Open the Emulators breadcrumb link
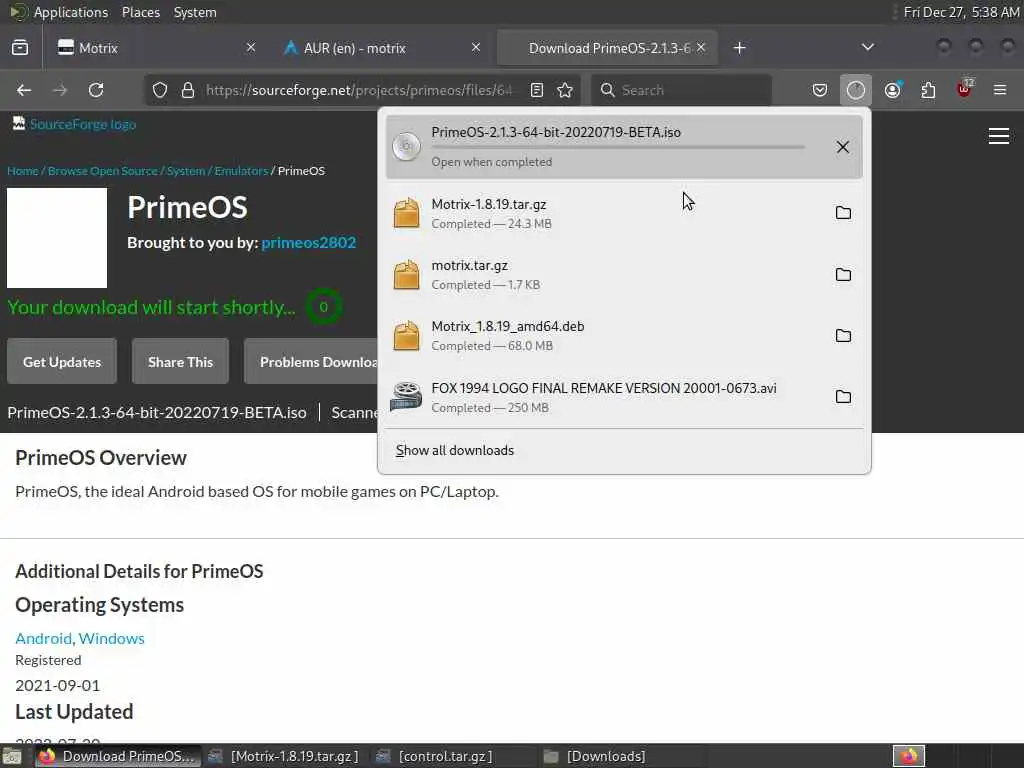This screenshot has height=768, width=1024. pyautogui.click(x=241, y=170)
